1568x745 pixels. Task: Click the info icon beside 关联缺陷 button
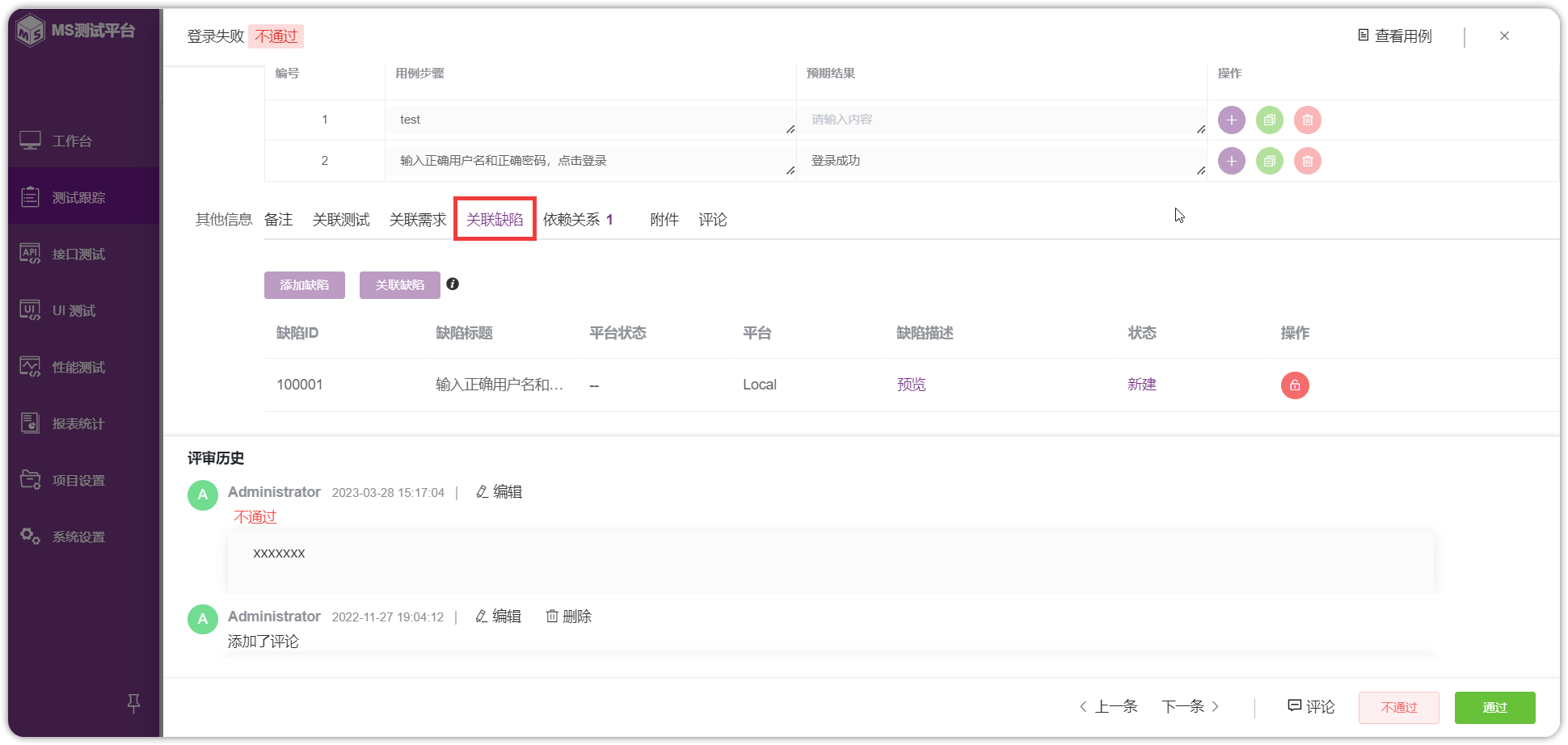tap(453, 284)
